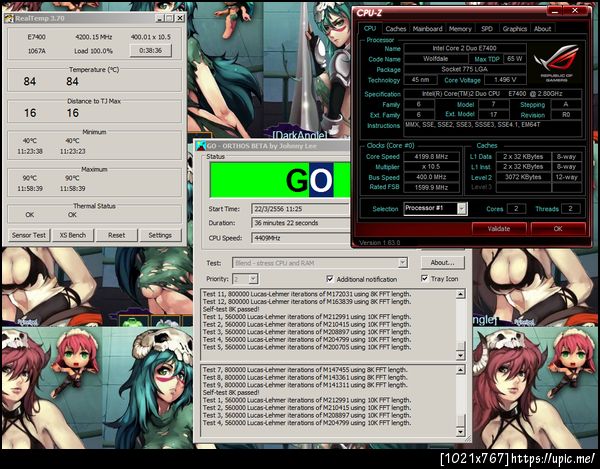Viewport: 600px width, 469px height.
Task: Click the CPU Speed field showing 4409MHz
Action: (x=300, y=238)
